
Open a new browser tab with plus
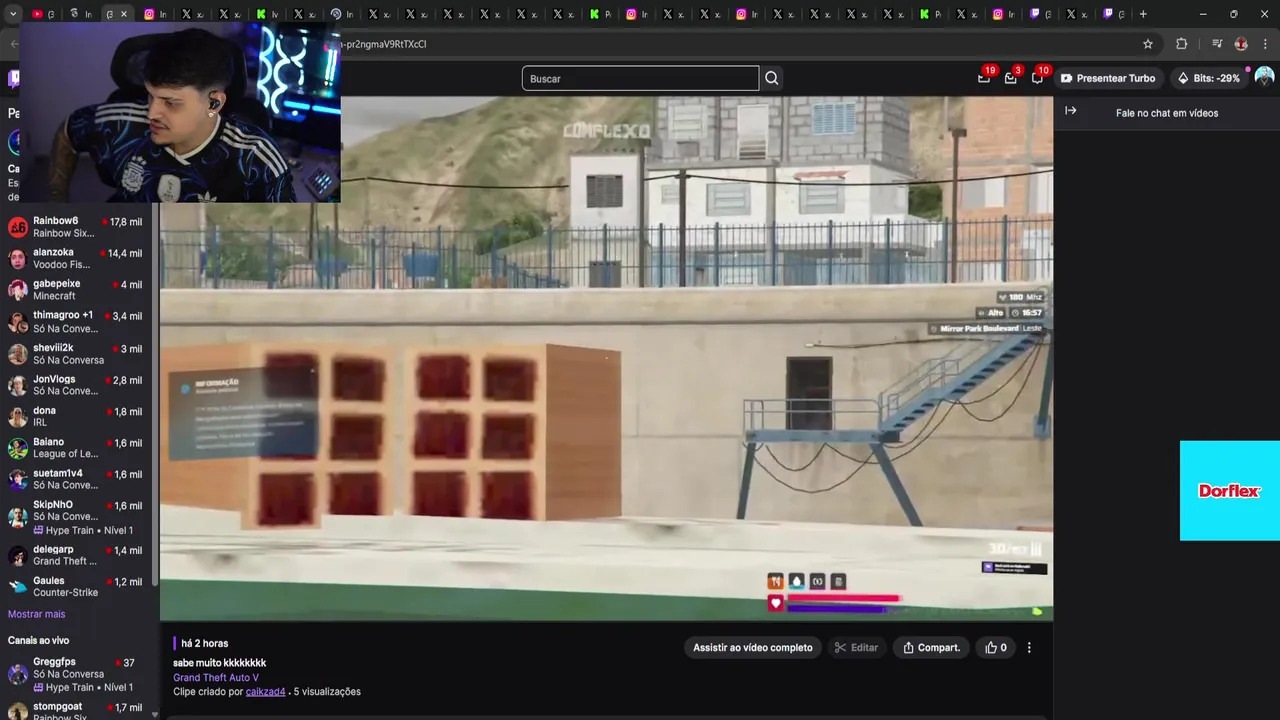tap(1143, 14)
